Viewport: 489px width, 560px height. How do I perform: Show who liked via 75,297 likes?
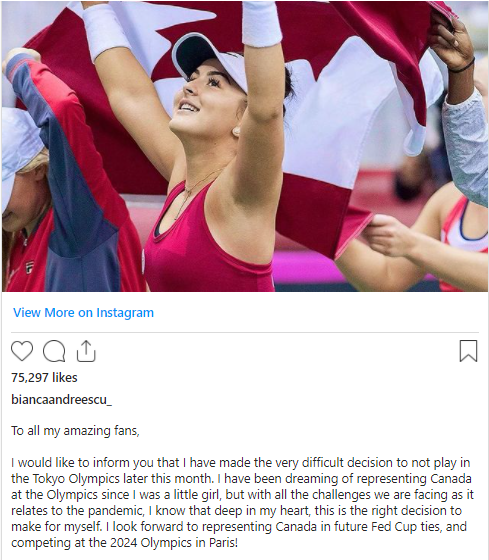click(44, 378)
